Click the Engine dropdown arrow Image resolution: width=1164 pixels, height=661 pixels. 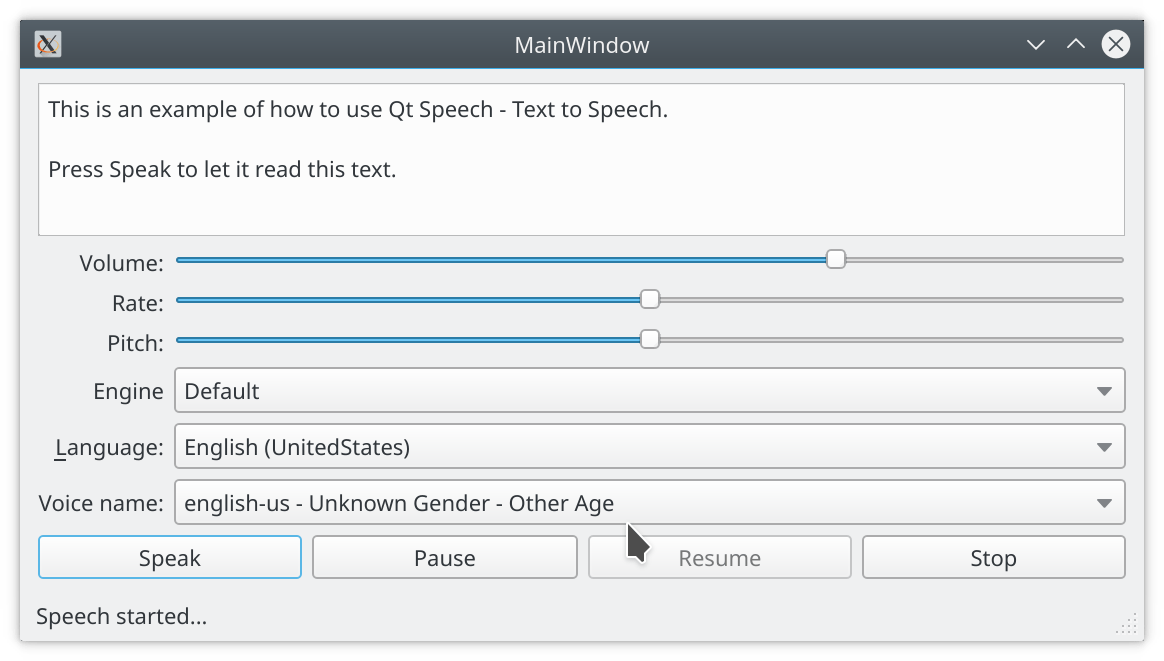coord(1106,390)
